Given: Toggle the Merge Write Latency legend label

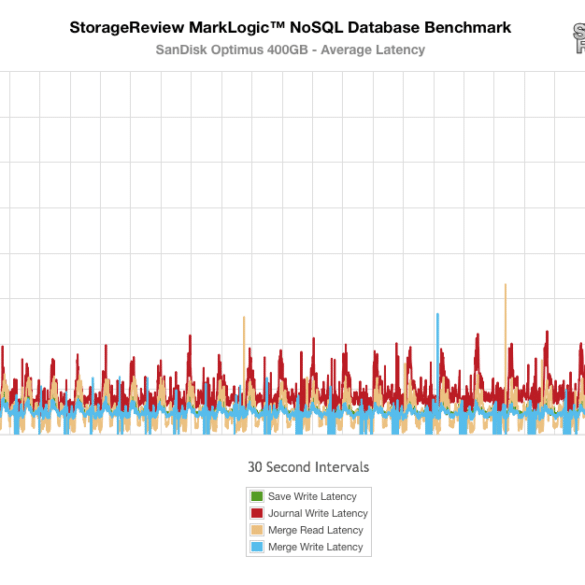Looking at the screenshot, I should click(316, 547).
